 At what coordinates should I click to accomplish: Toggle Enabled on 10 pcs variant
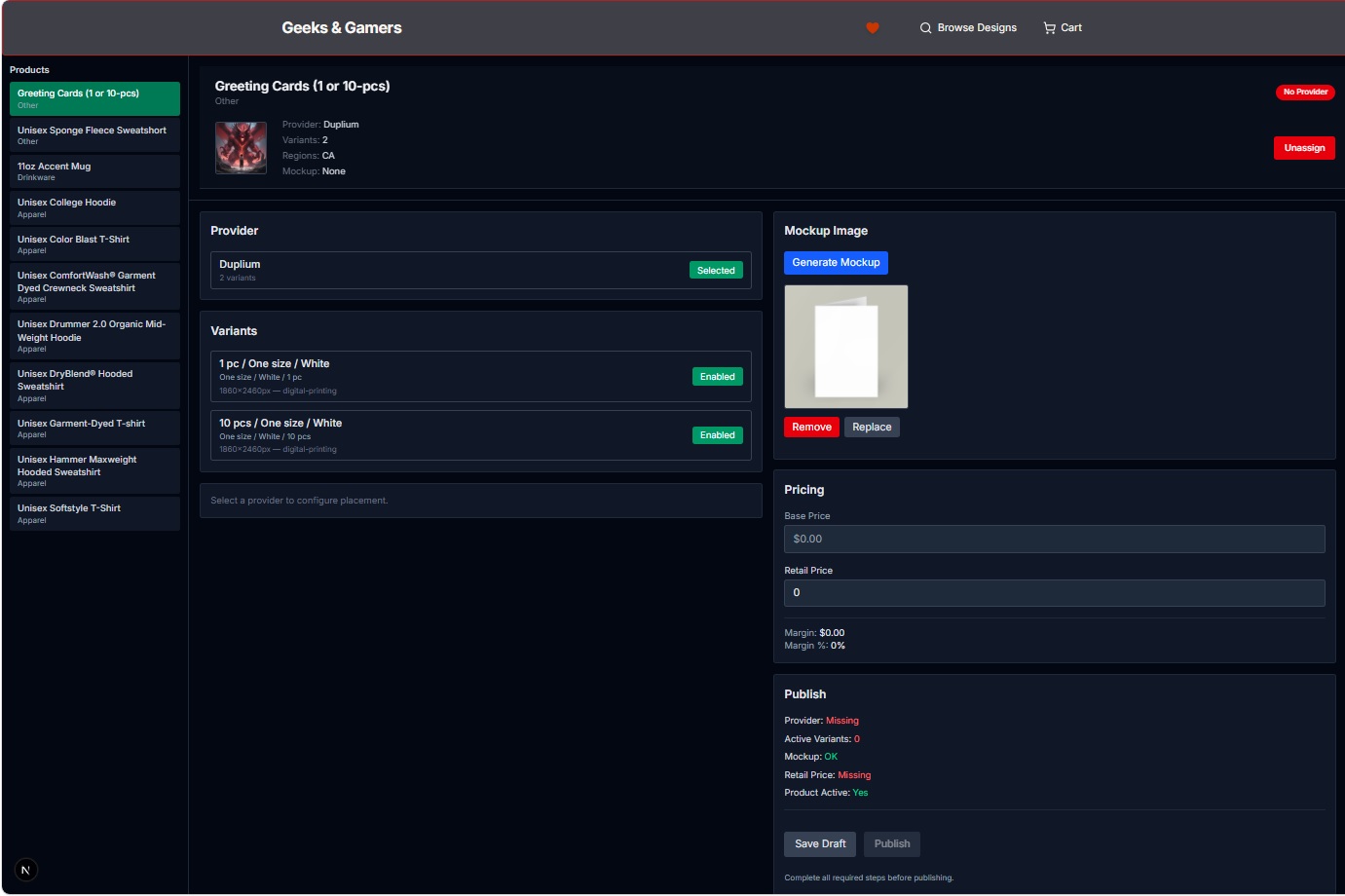(x=717, y=435)
